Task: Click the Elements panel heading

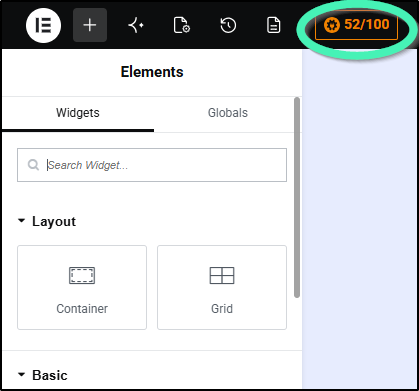Action: [x=152, y=72]
